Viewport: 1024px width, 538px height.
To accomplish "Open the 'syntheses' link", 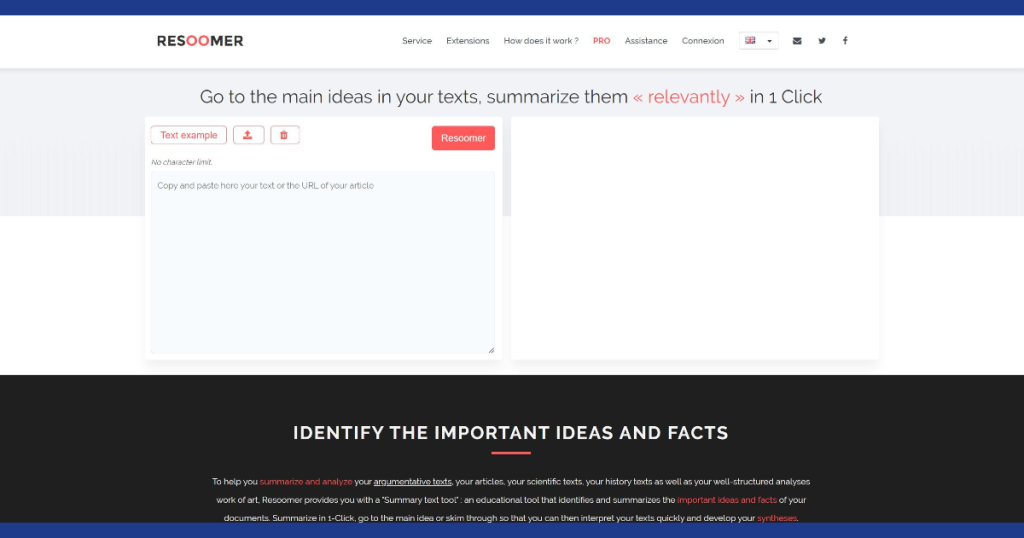I will [x=776, y=518].
